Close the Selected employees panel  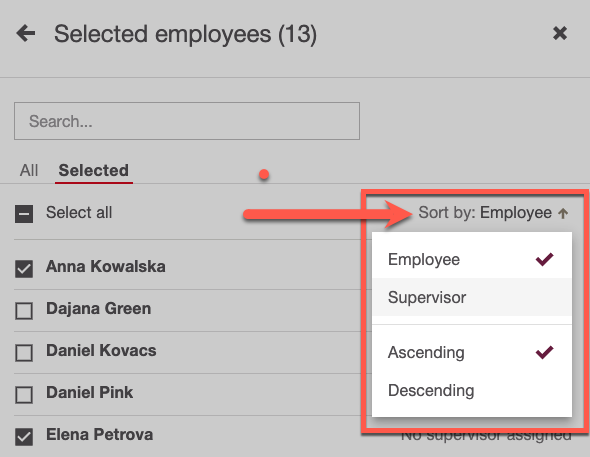[x=560, y=33]
